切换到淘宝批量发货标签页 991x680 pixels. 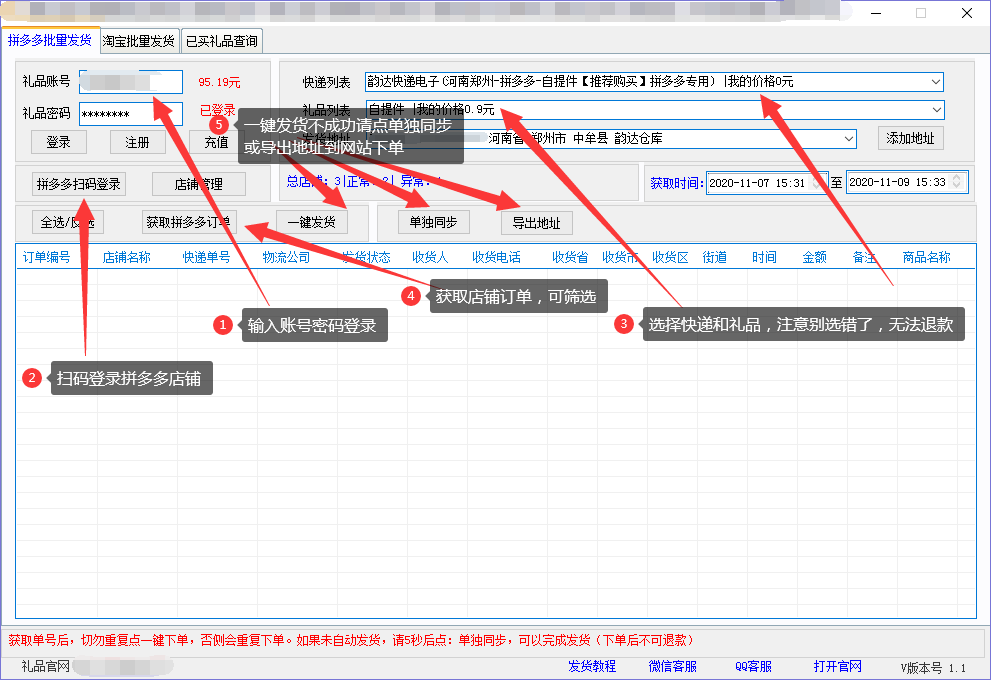(140, 41)
